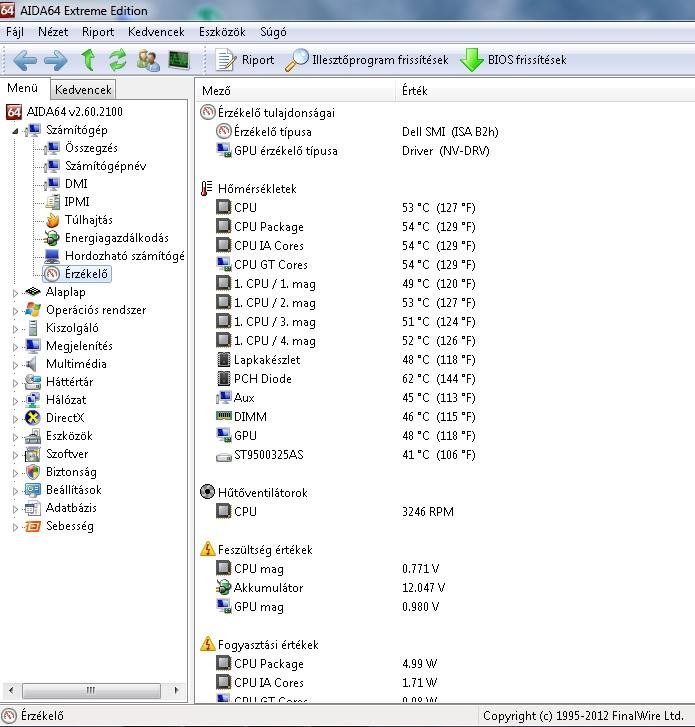Click the tree scrollbar right arrow
This screenshot has width=695, height=727.
176,690
